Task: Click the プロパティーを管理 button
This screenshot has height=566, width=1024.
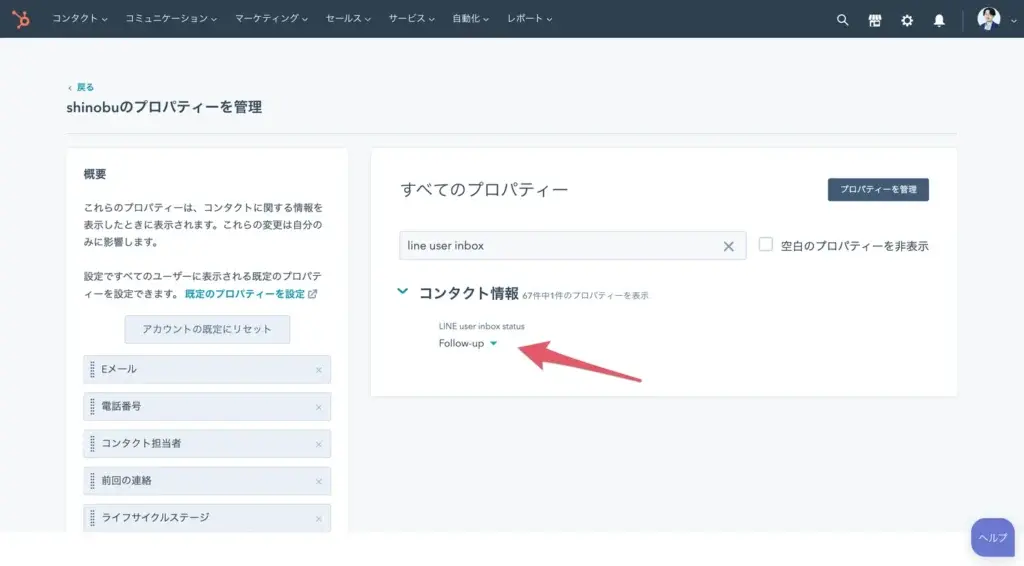Action: [878, 189]
